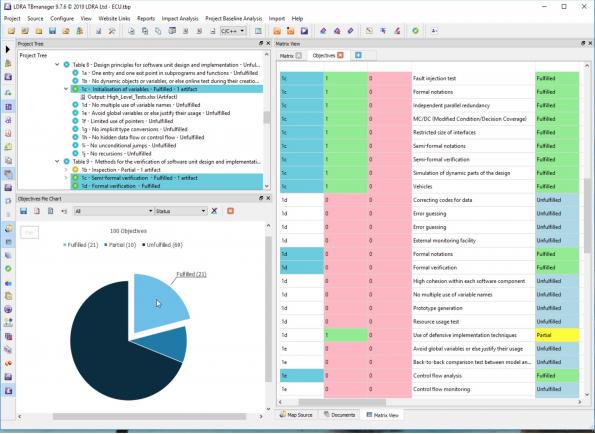Open the Status dropdown in pie chart toolbar
Image resolution: width=595 pixels, height=434 pixels.
tap(181, 211)
